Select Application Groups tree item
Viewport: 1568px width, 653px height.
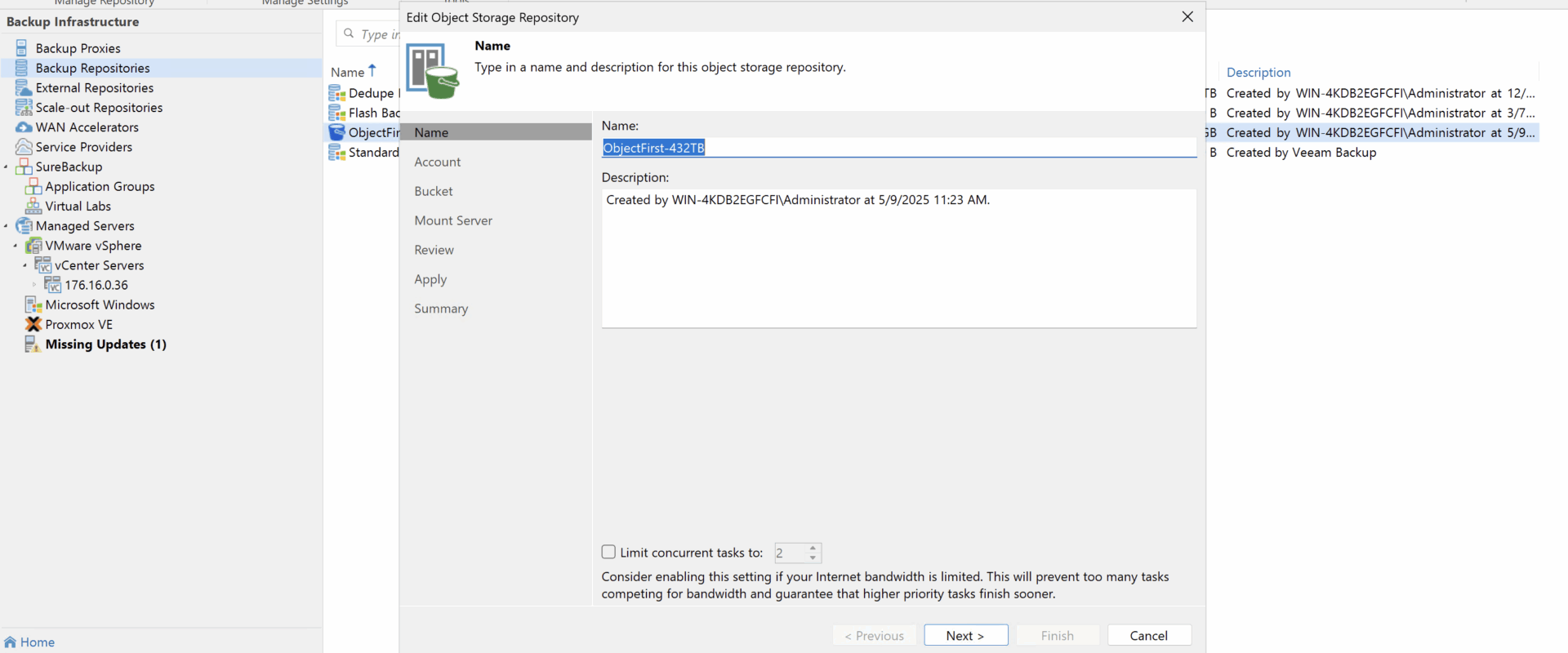100,186
